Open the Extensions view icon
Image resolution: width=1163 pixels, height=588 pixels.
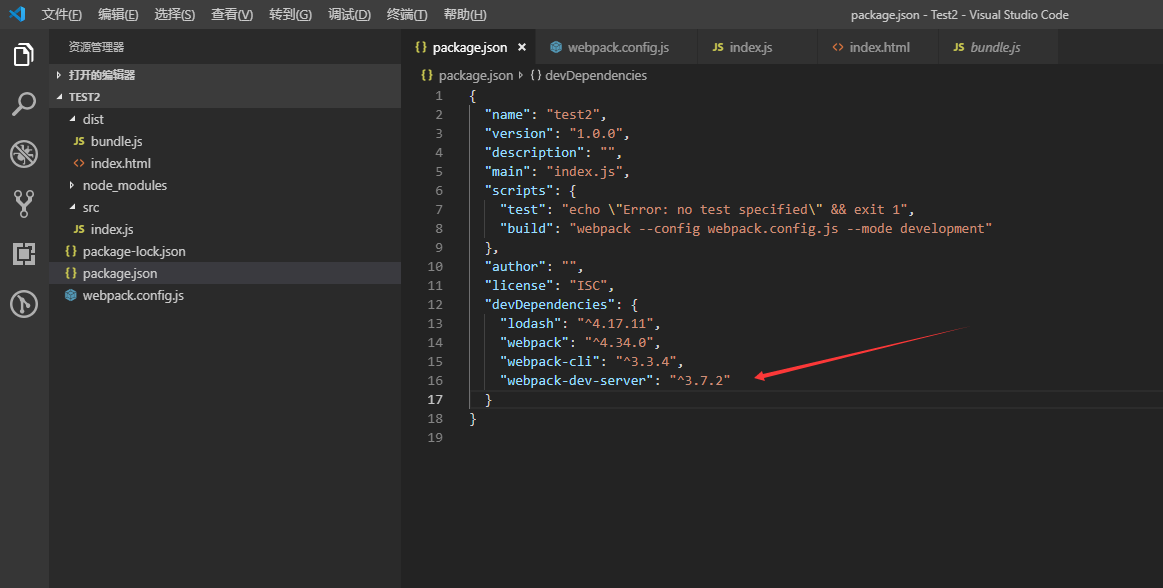coord(23,253)
